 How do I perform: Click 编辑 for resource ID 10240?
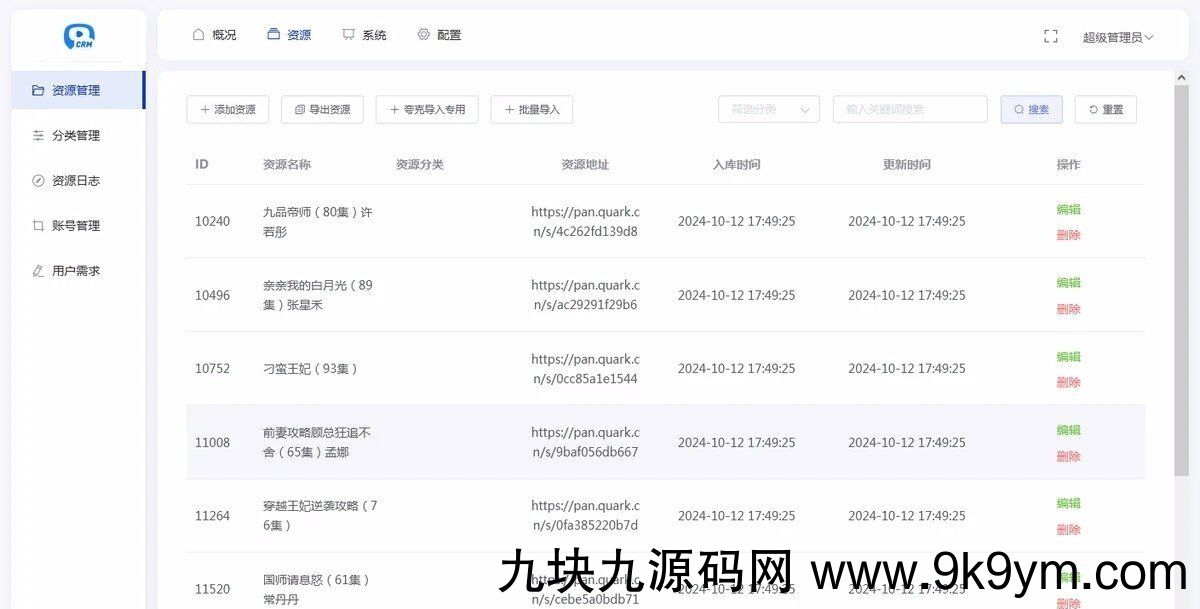point(1068,210)
